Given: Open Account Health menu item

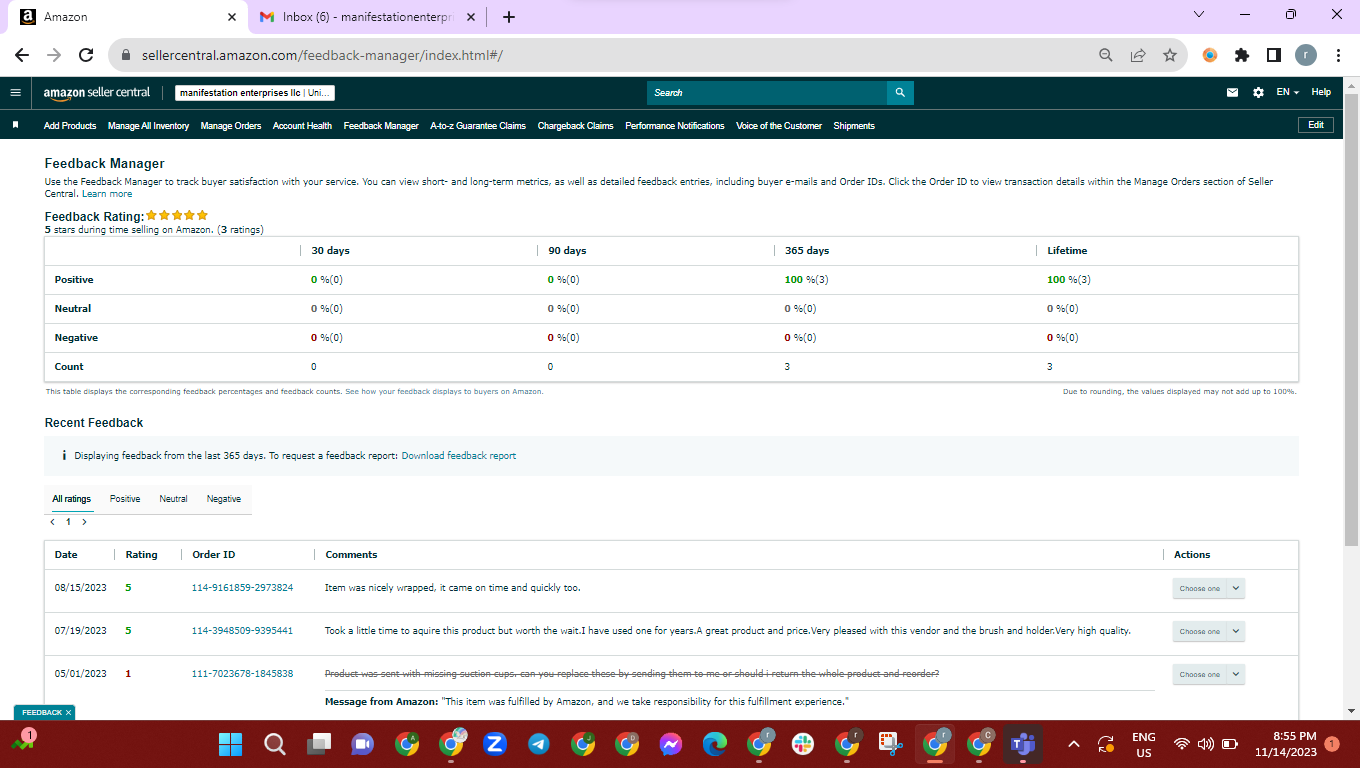Looking at the screenshot, I should (x=302, y=126).
